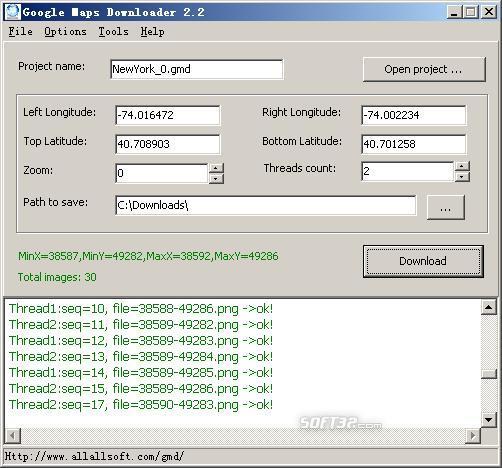Click the Bottom Latitude label
This screenshot has height=468, width=502.
pos(302,141)
